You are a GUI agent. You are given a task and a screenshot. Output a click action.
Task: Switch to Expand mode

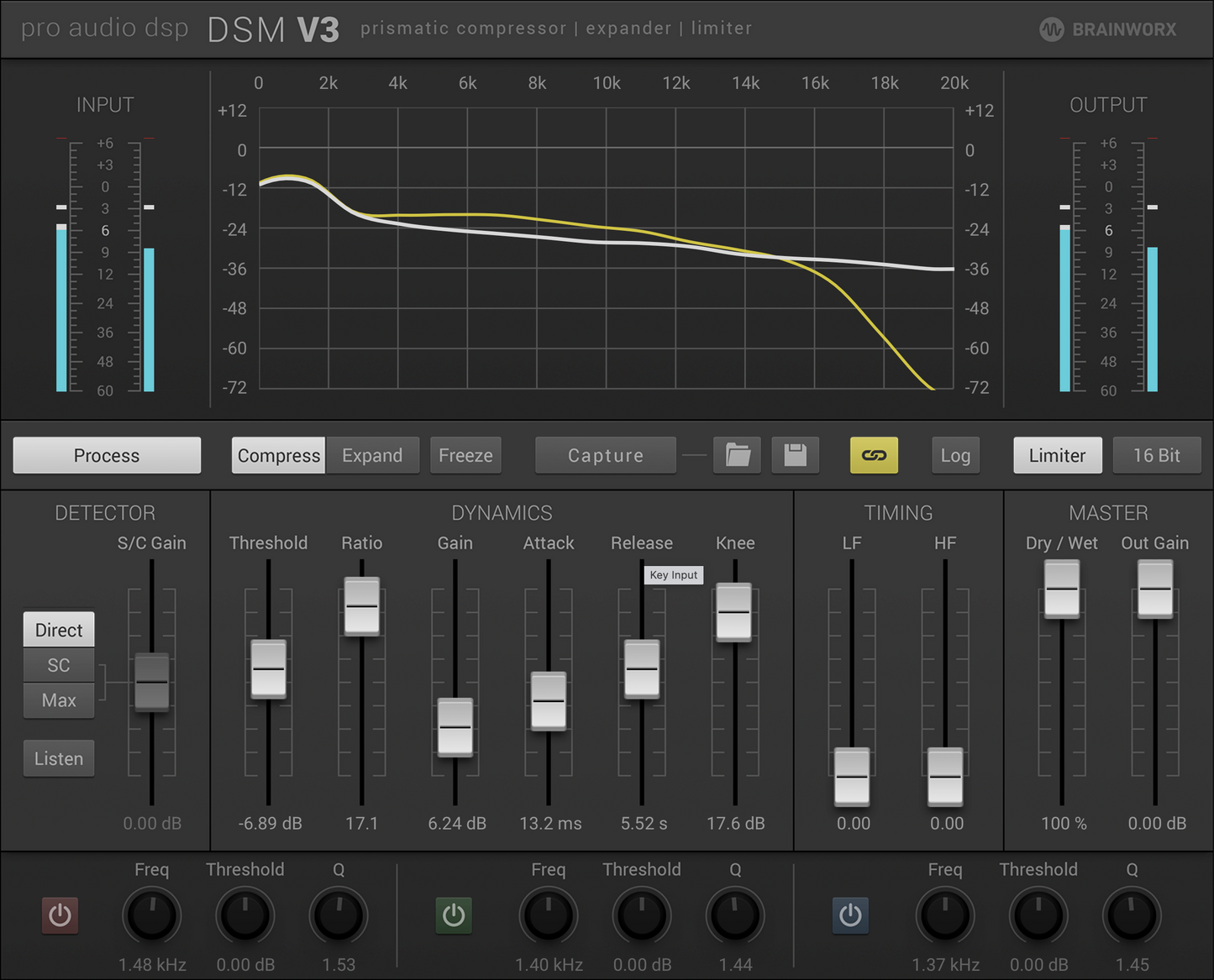pos(372,455)
